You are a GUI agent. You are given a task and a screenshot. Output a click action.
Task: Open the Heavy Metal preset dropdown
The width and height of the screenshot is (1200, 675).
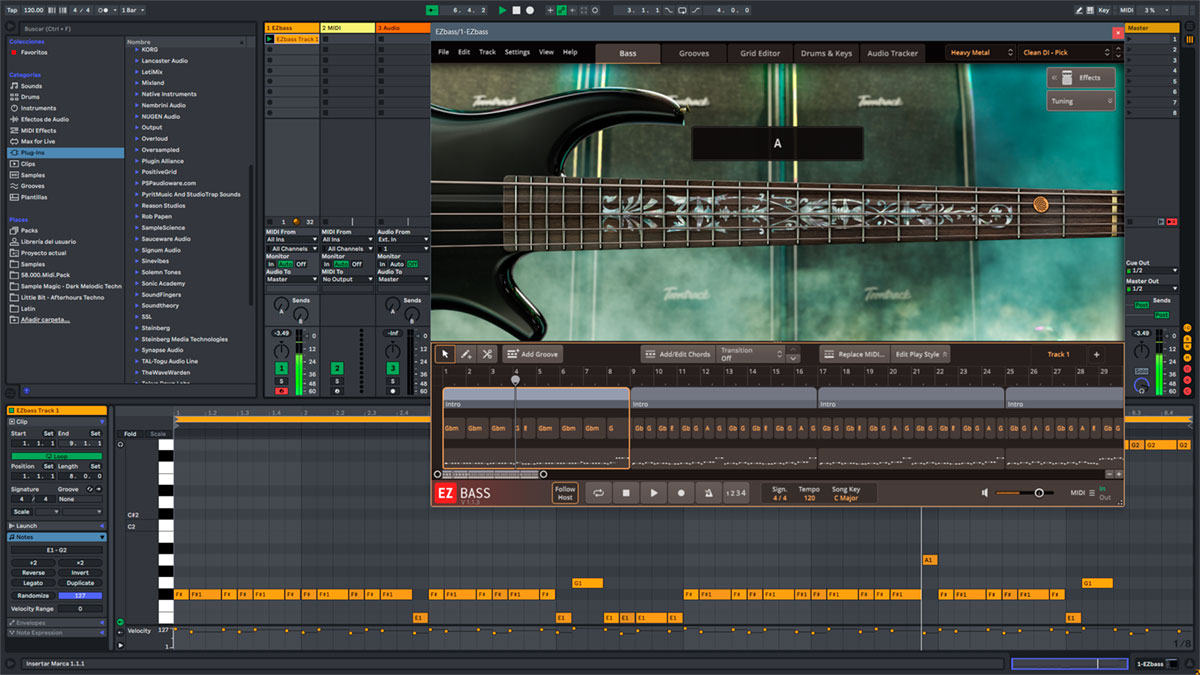[981, 53]
